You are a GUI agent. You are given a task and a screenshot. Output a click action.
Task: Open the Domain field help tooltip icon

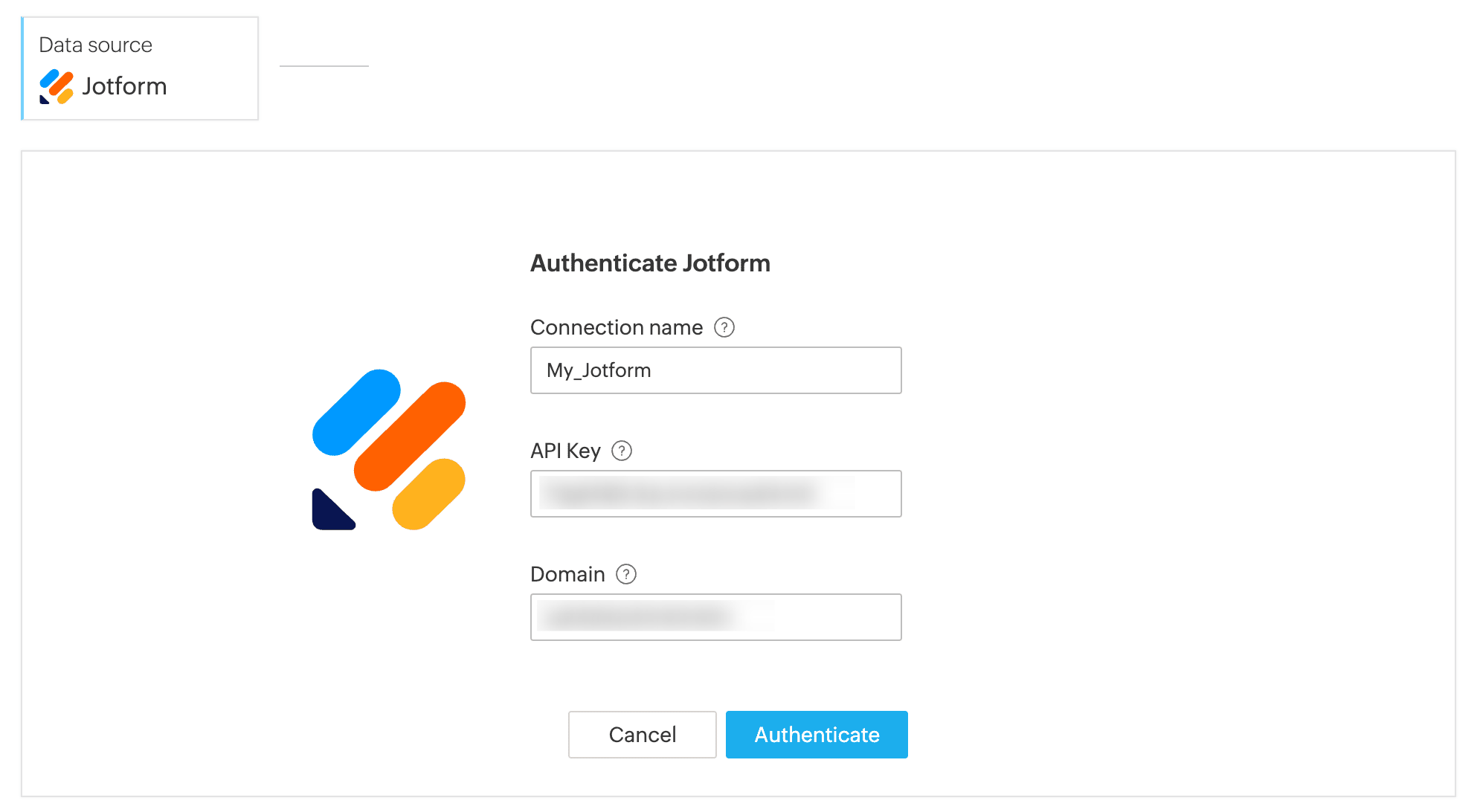626,574
